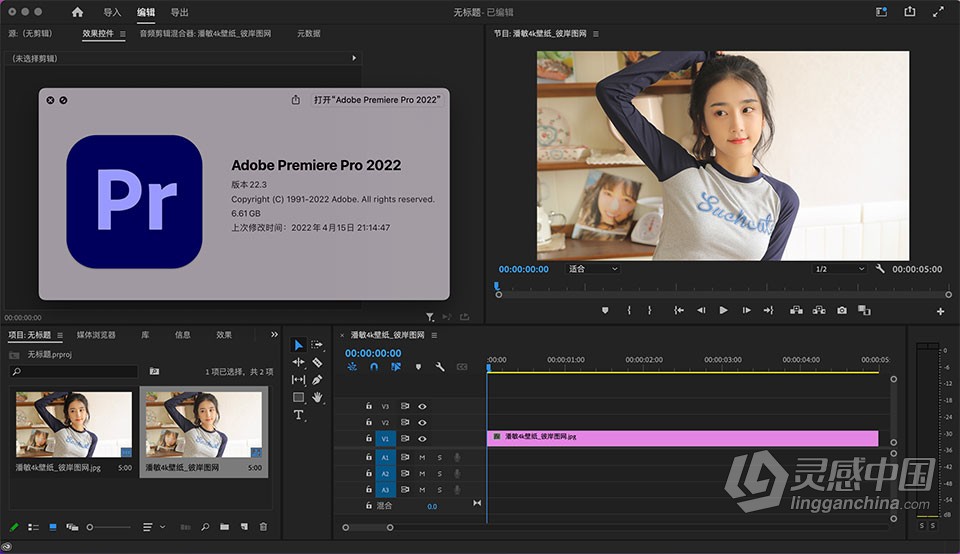
Task: Open the zoom level 适合 dropdown
Action: tap(593, 269)
